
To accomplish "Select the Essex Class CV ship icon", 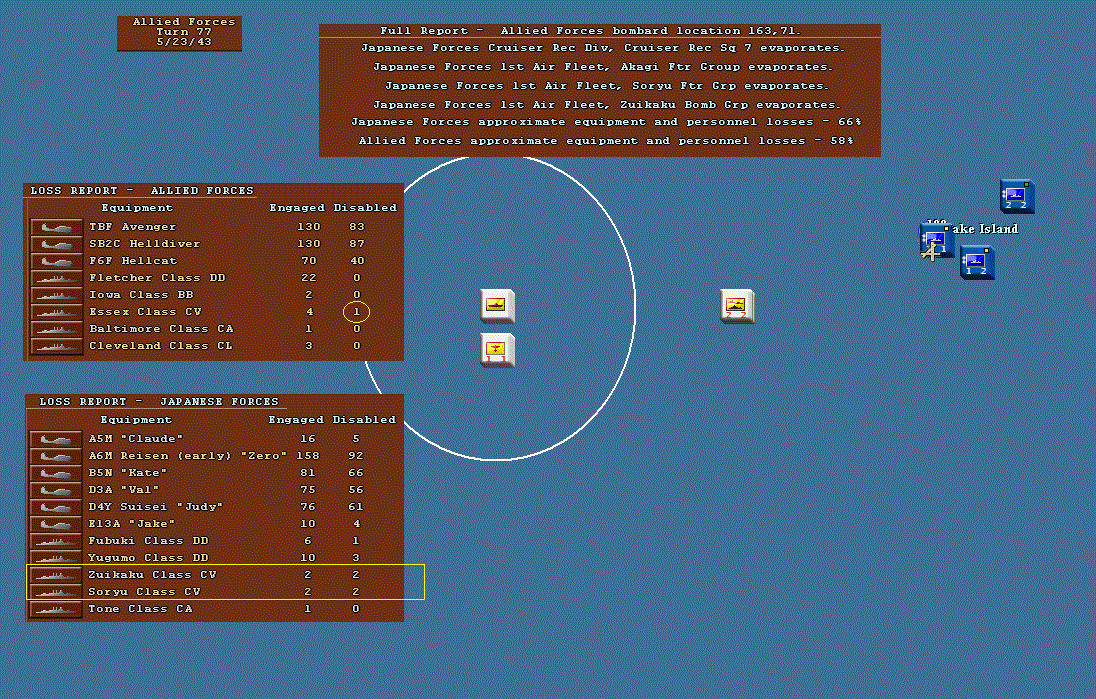I will pos(57,312).
